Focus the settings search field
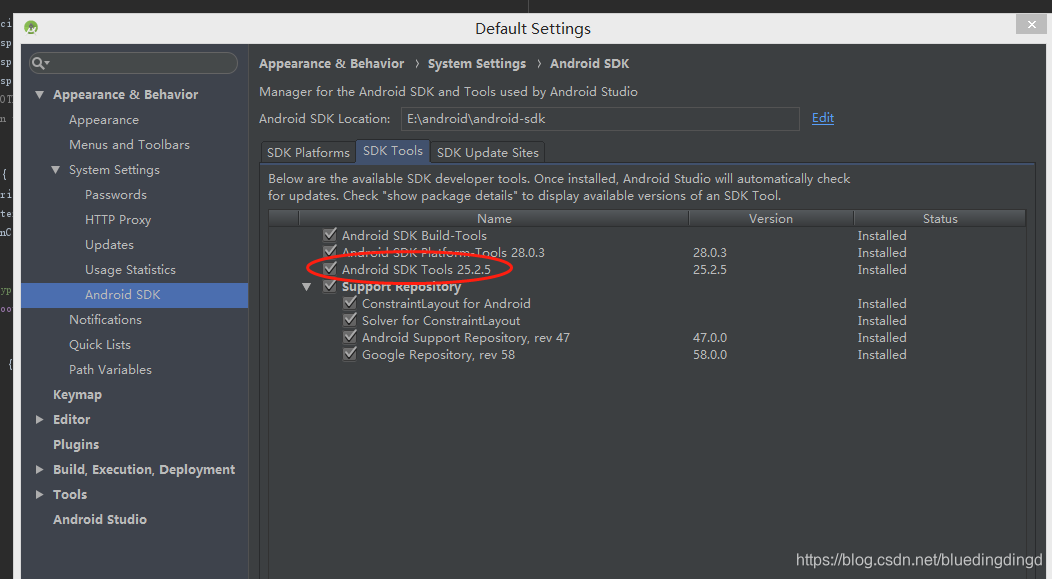Viewport: 1052px width, 579px height. point(134,63)
